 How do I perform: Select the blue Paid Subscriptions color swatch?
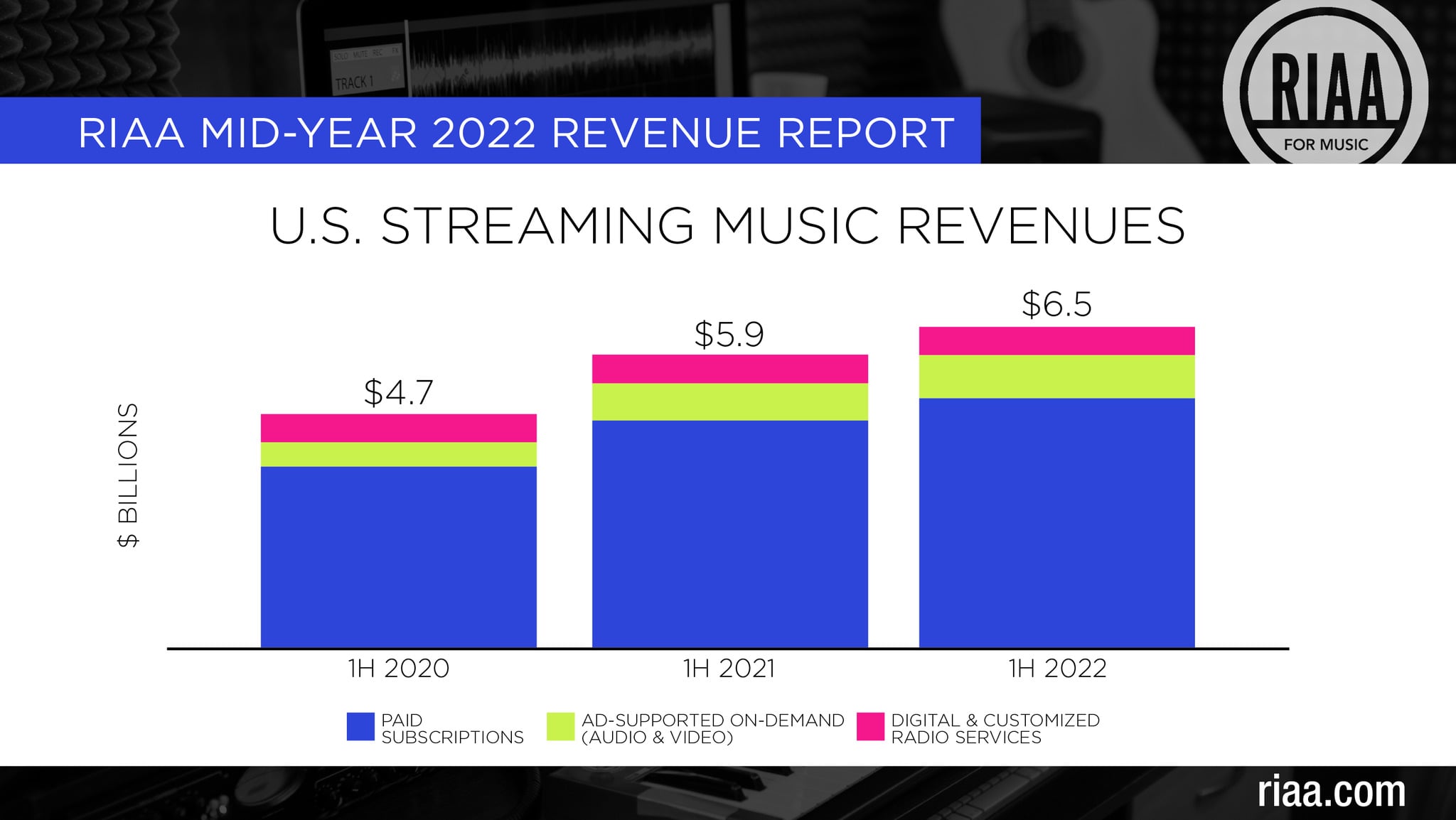pos(360,727)
